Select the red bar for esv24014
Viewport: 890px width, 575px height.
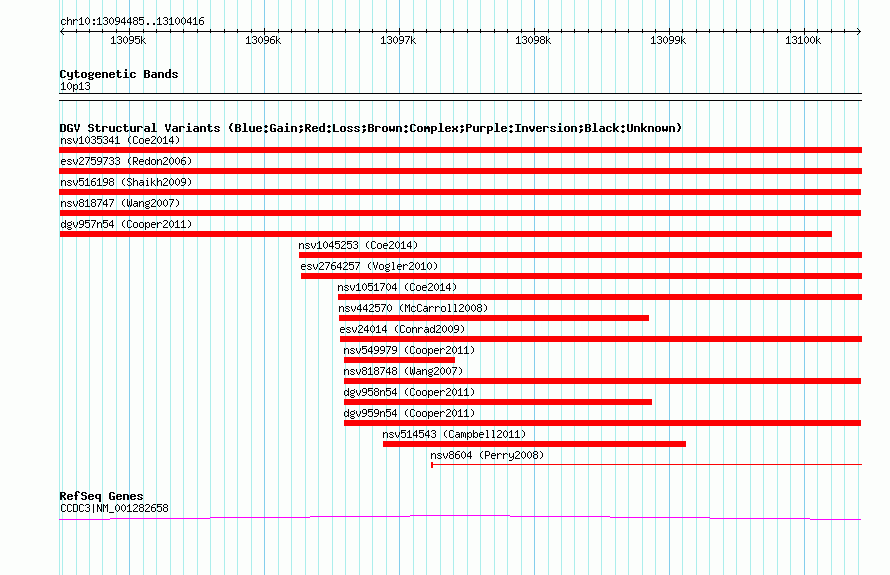point(601,339)
